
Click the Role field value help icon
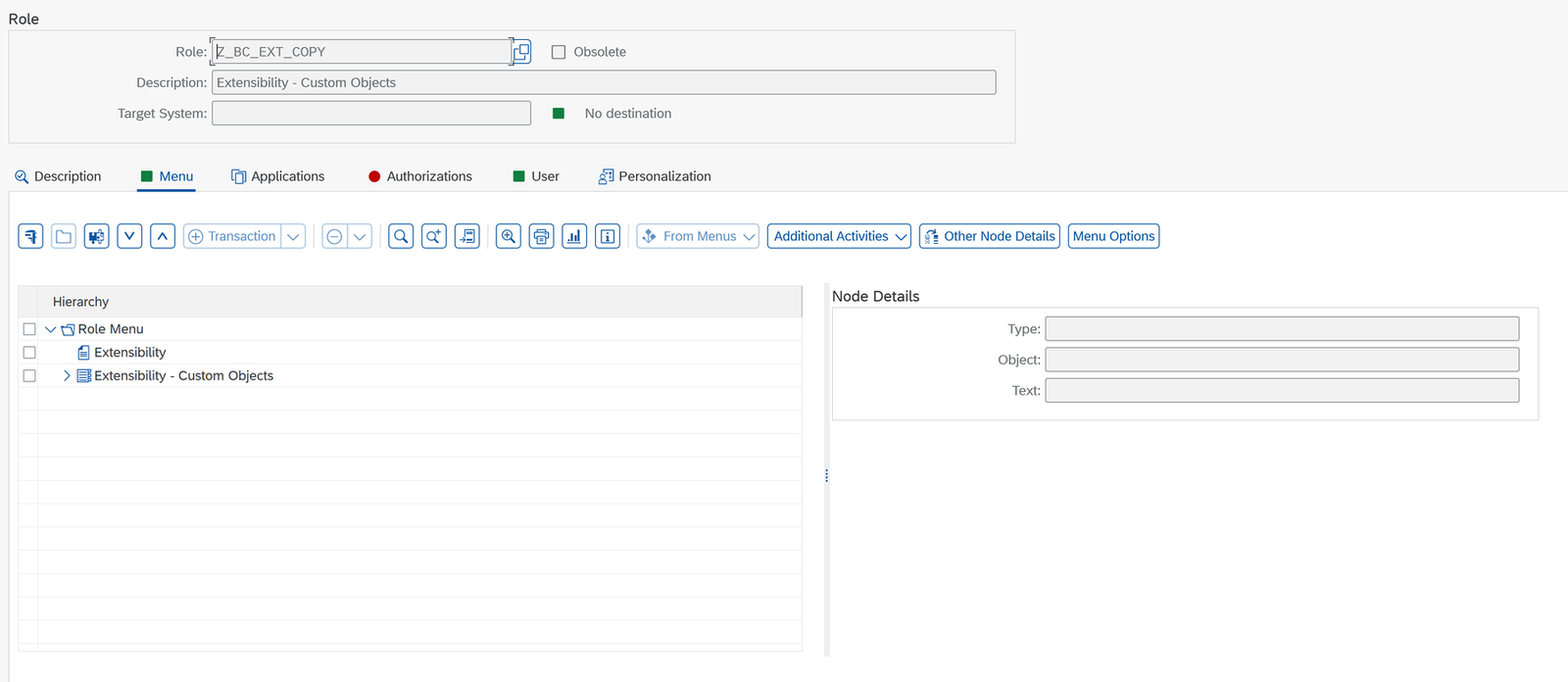click(x=522, y=52)
